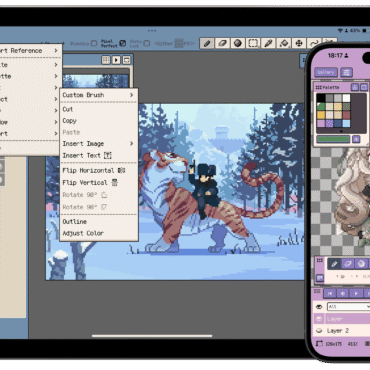Expand the phone palette with down arrow
Screen dimensions: 370x370
point(341,132)
